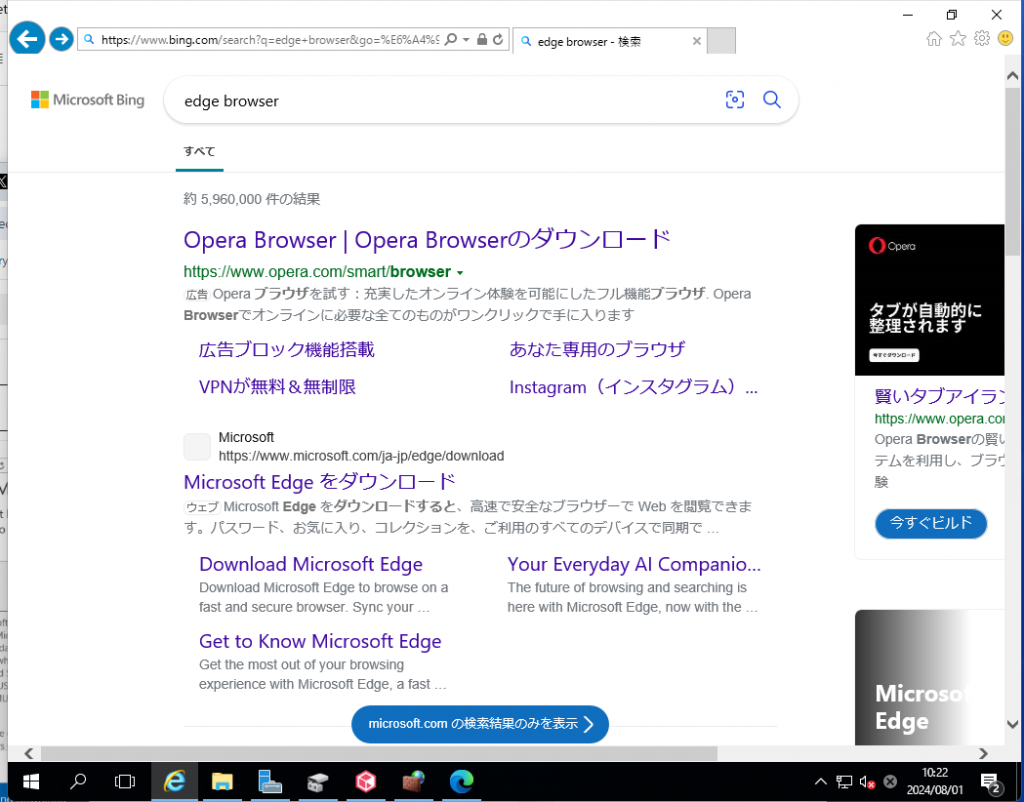Select the すべて results tab
Image resolution: width=1024 pixels, height=802 pixels.
(199, 152)
